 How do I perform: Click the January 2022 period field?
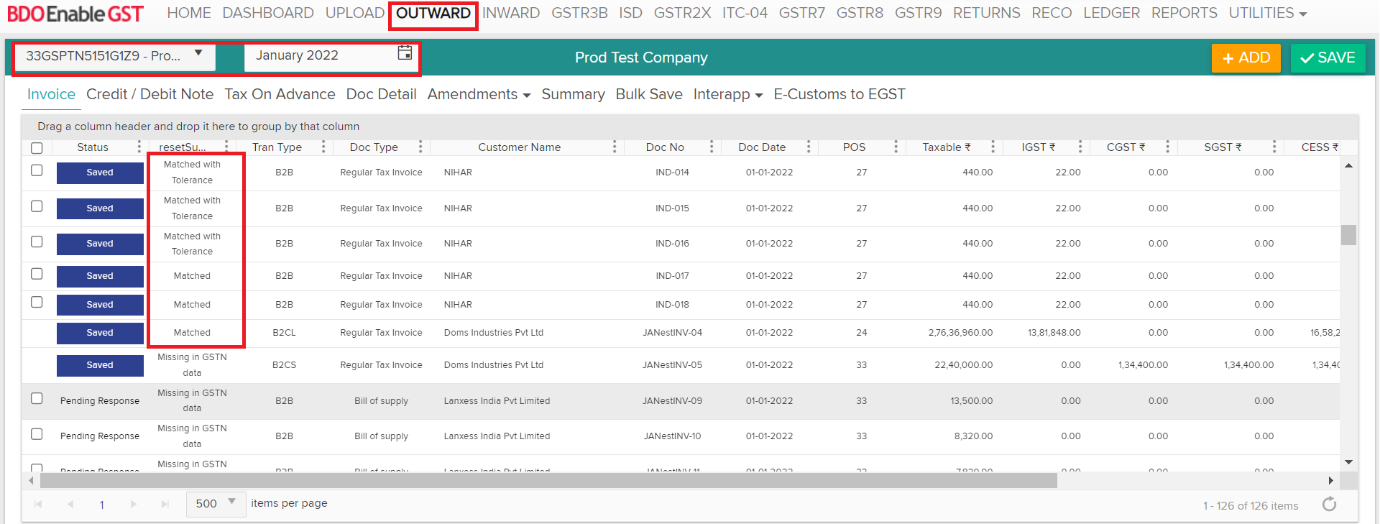point(320,56)
